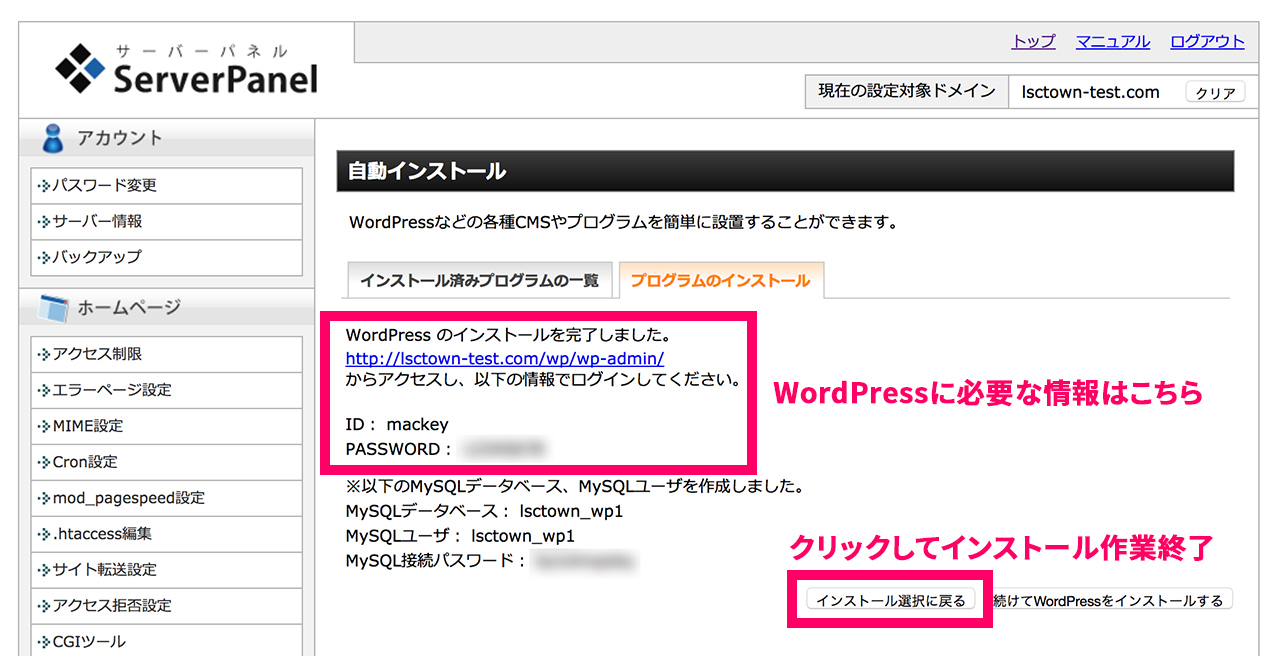Screen dimensions: 1280x656
Task: Click ログアウト to log out
Action: tap(1207, 42)
